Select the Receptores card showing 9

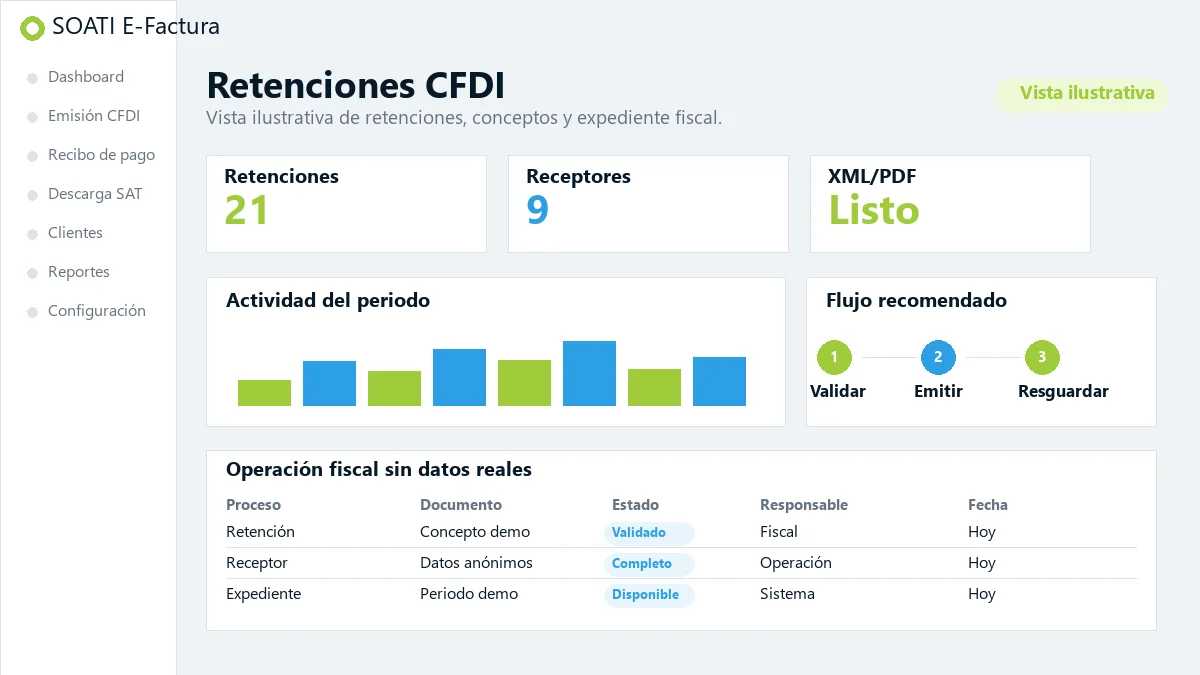(648, 204)
